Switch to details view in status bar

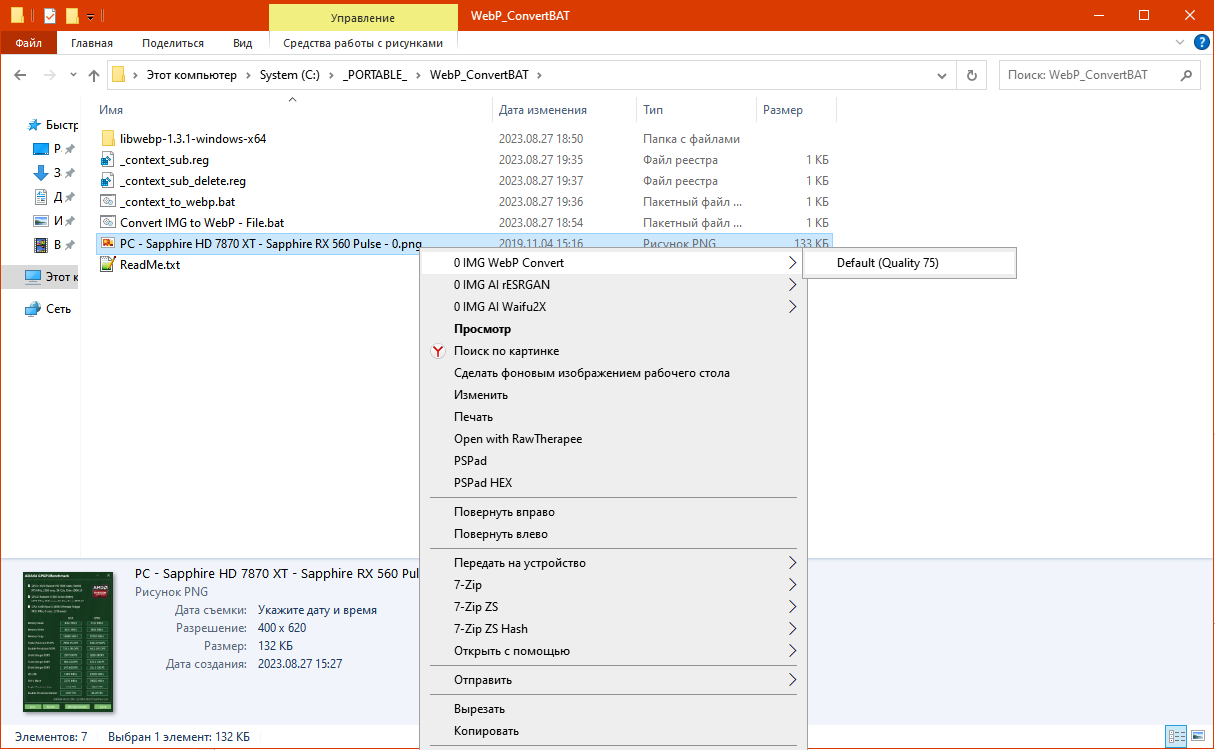tap(1176, 737)
